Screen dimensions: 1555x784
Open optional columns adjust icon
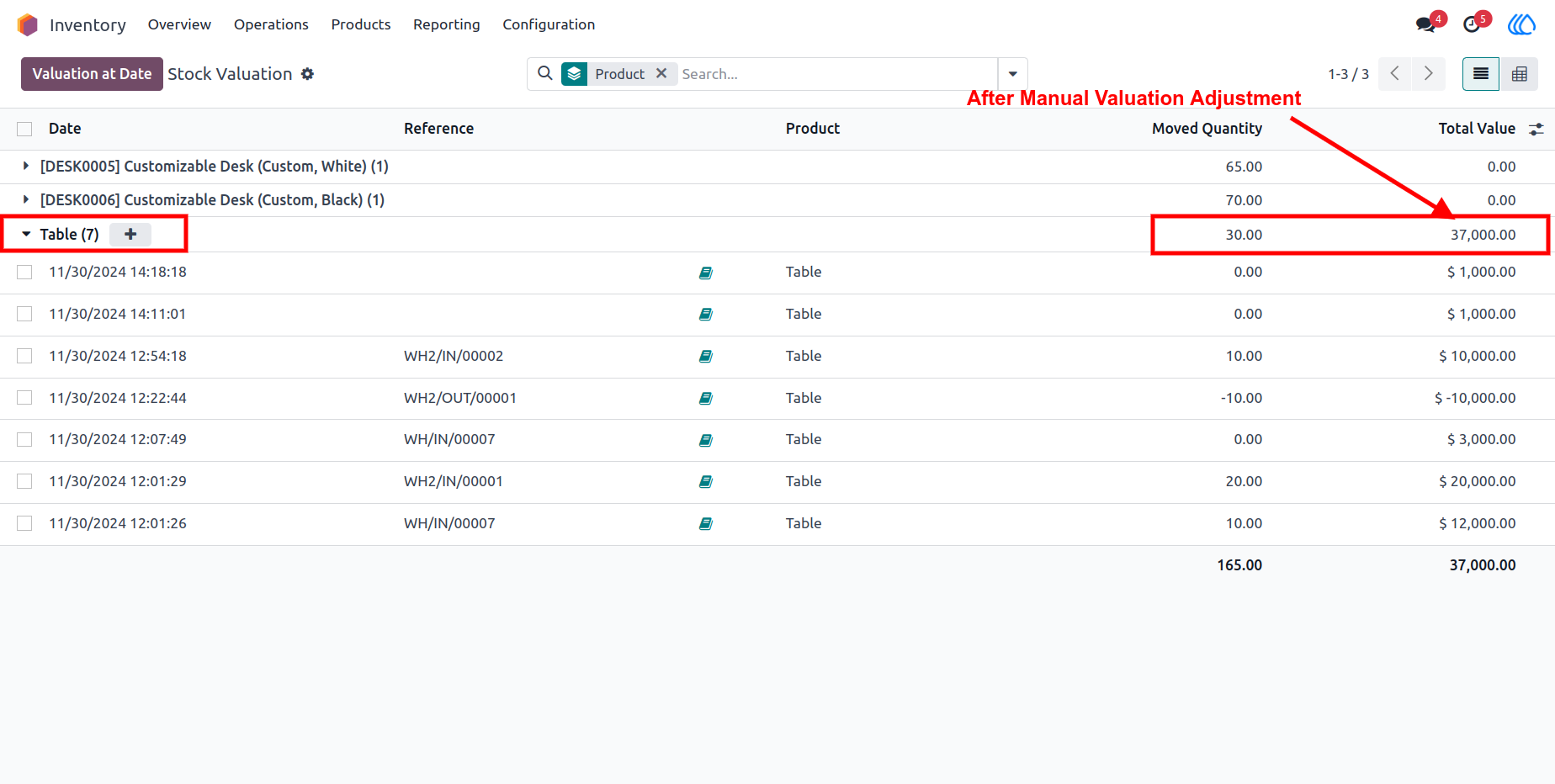1536,129
